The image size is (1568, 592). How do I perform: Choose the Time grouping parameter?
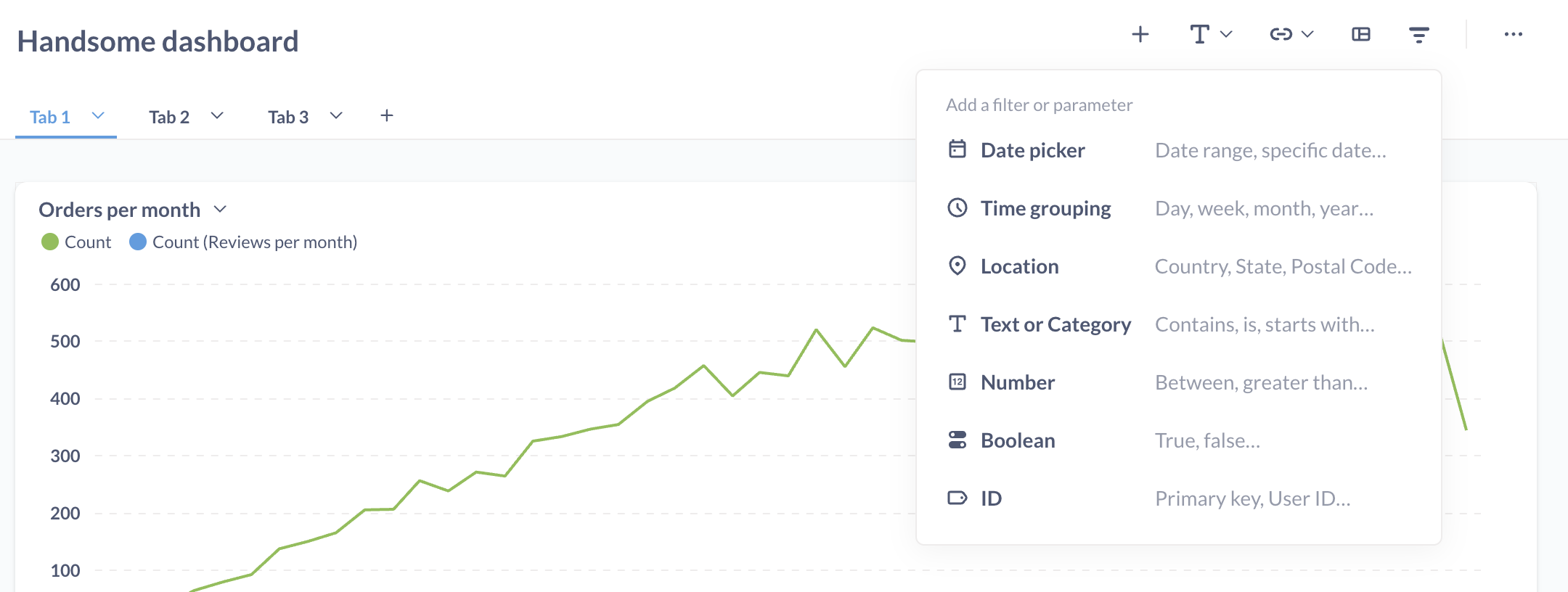coord(1045,208)
